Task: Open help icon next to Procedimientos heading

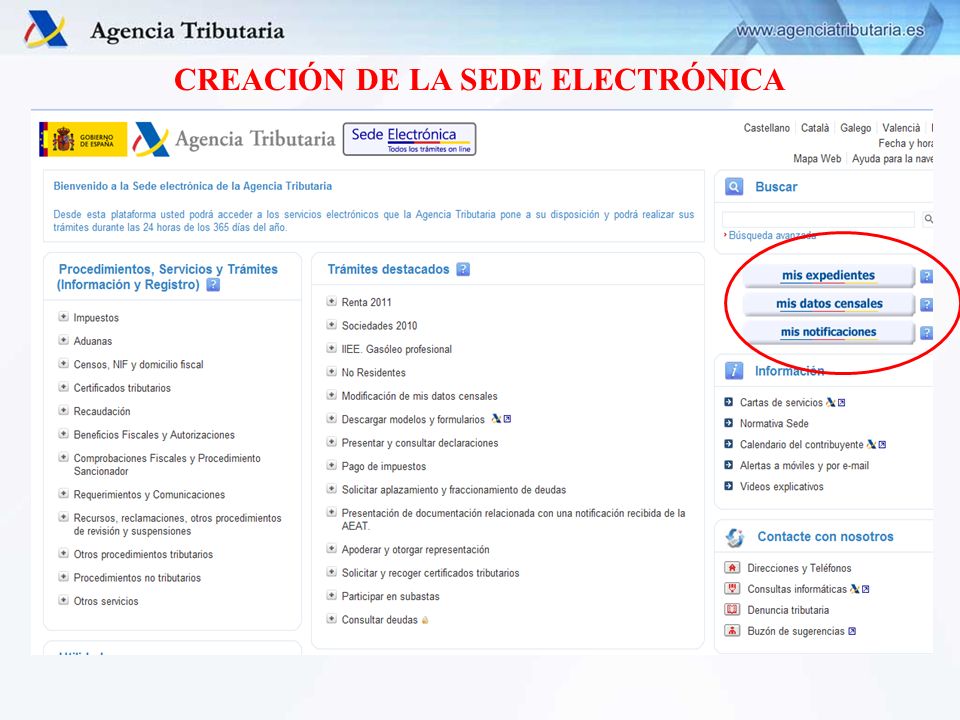Action: pos(213,285)
